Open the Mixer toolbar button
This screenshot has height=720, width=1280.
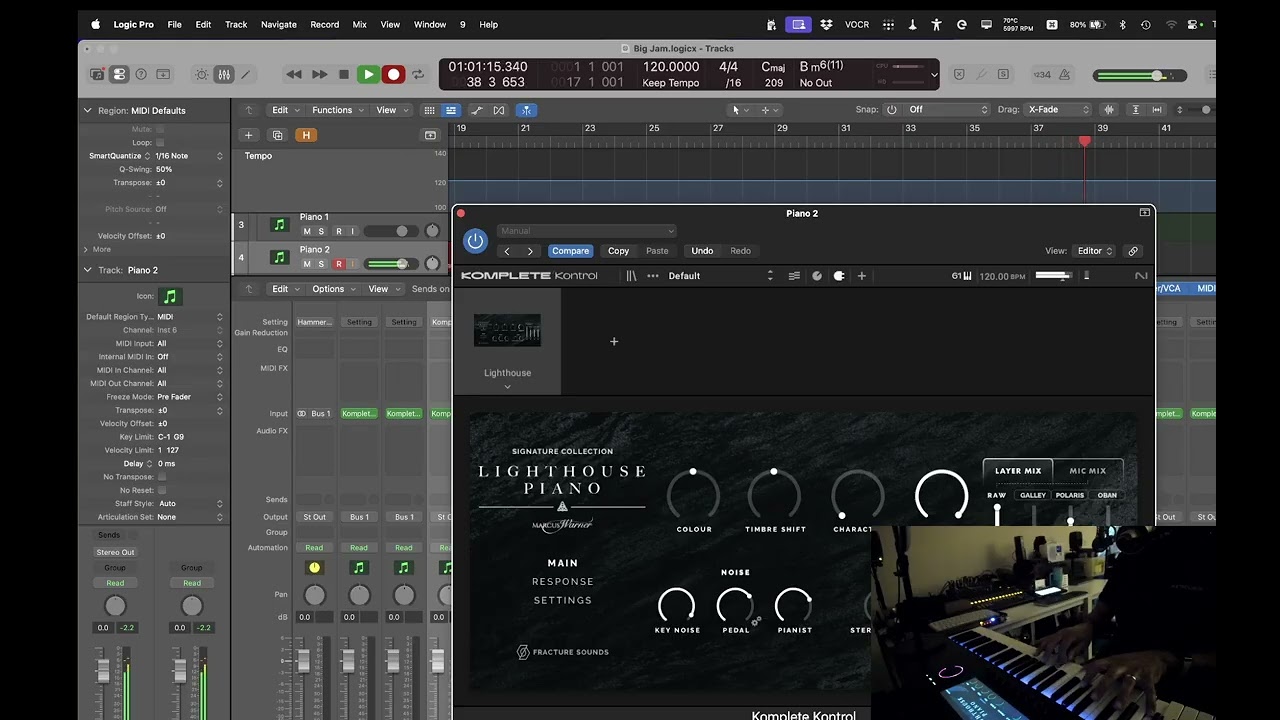[x=224, y=74]
